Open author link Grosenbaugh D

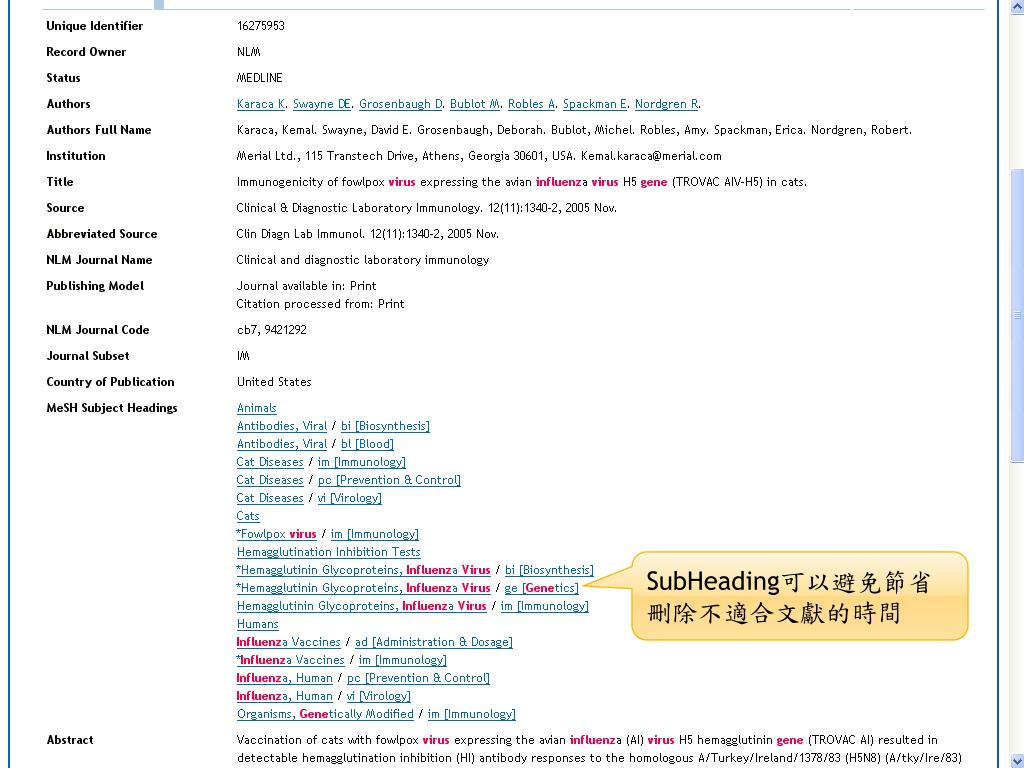[x=401, y=104]
